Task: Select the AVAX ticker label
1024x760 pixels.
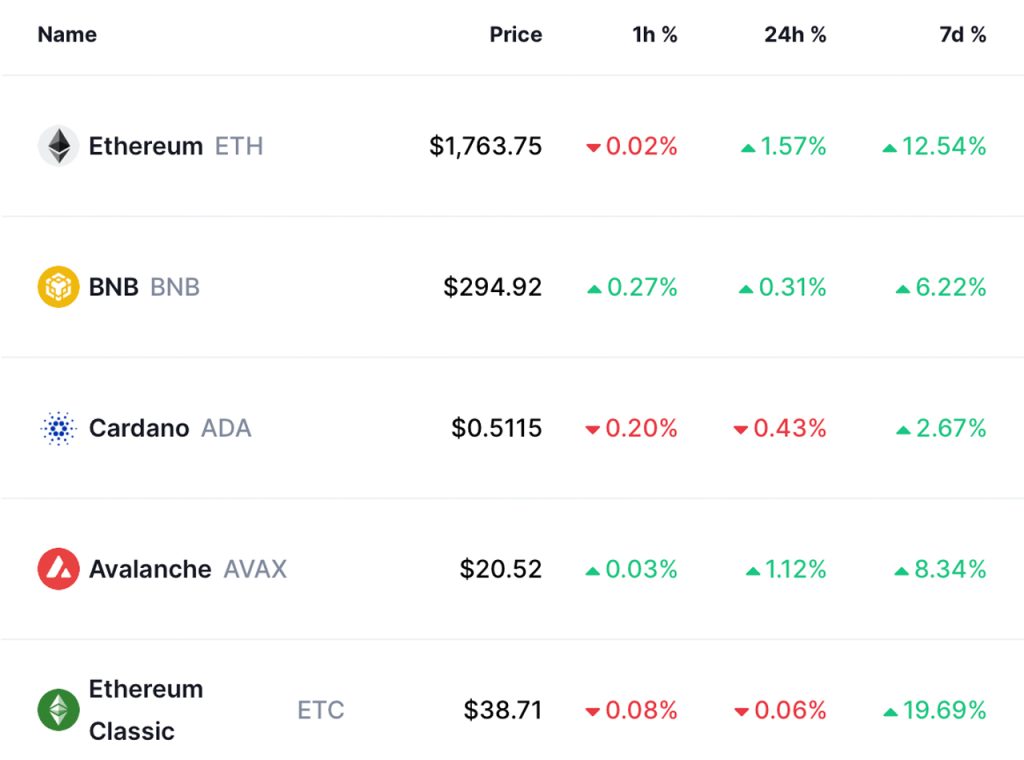Action: [x=256, y=569]
